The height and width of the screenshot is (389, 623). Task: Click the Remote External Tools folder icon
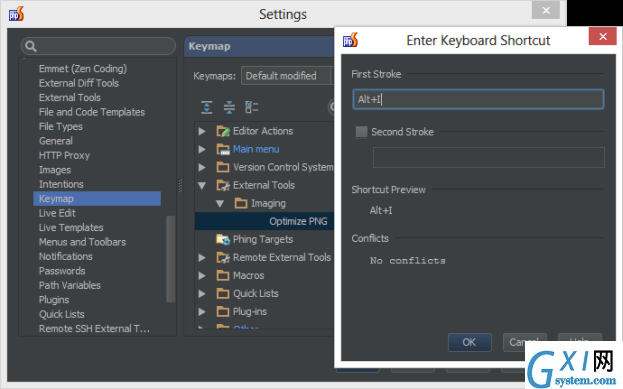[x=223, y=257]
